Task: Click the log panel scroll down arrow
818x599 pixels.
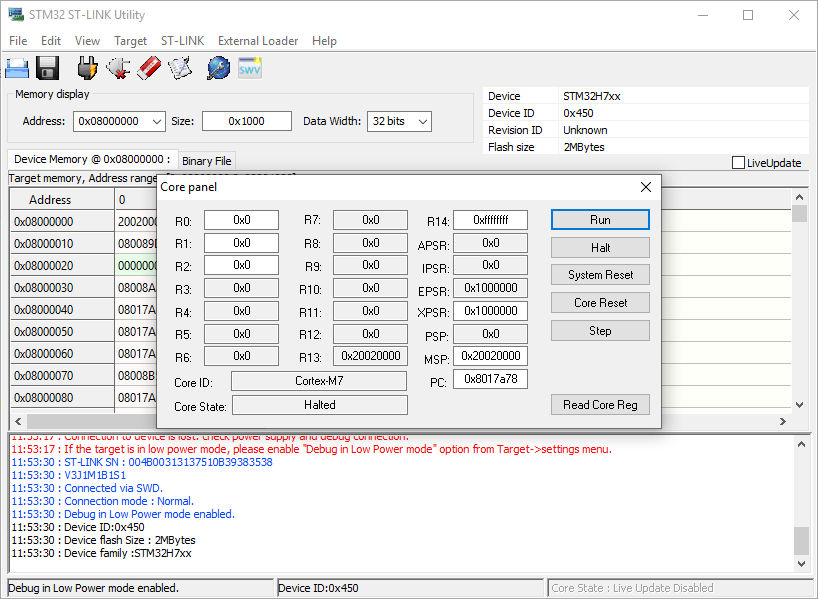Action: (x=802, y=564)
